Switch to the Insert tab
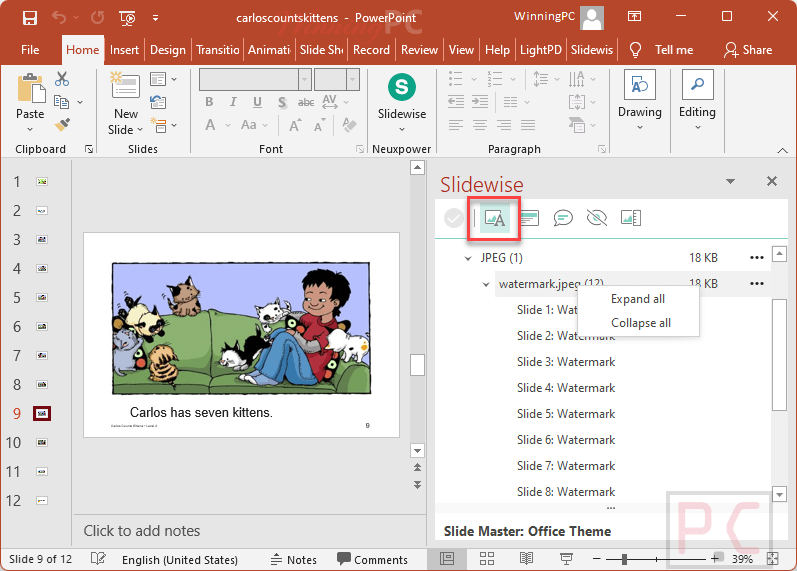The image size is (797, 571). (x=124, y=50)
